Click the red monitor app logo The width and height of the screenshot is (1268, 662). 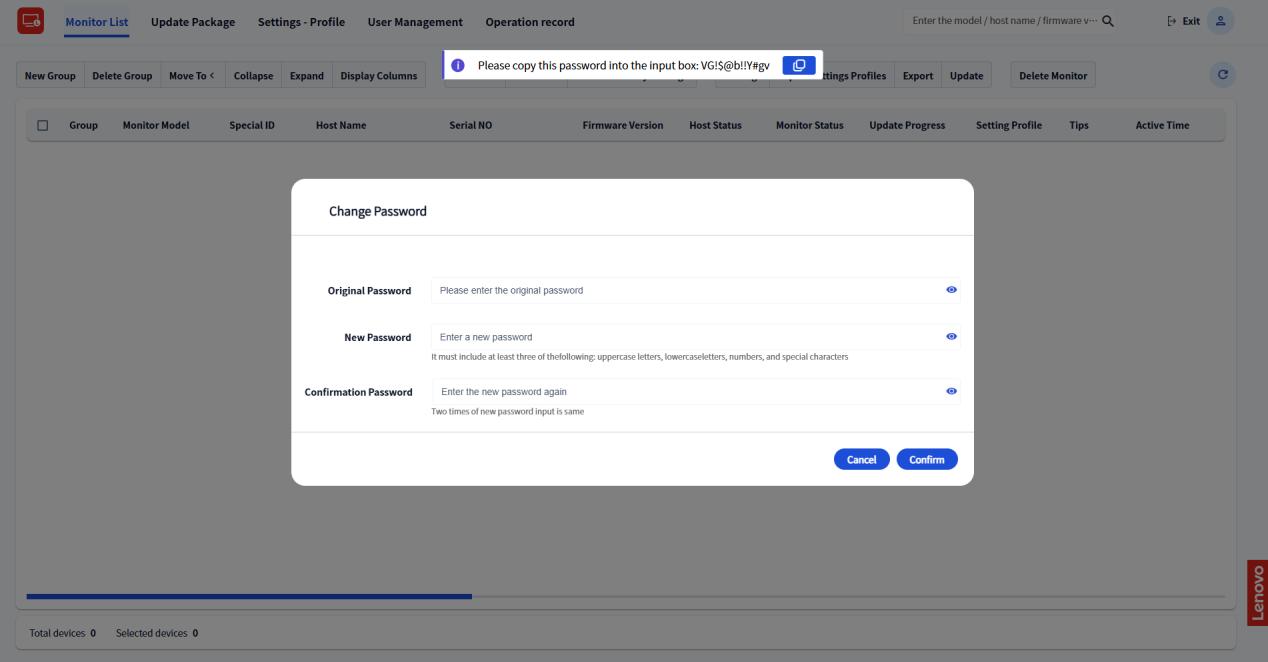click(31, 21)
